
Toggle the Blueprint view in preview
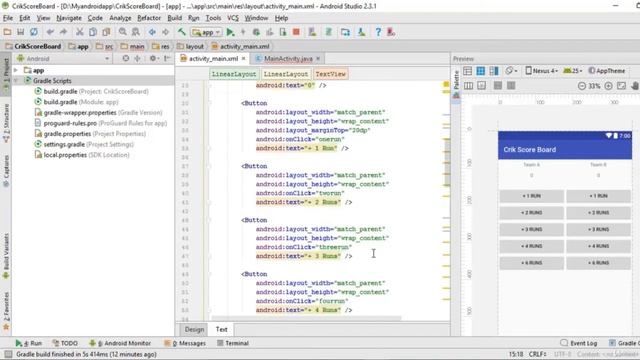480,71
